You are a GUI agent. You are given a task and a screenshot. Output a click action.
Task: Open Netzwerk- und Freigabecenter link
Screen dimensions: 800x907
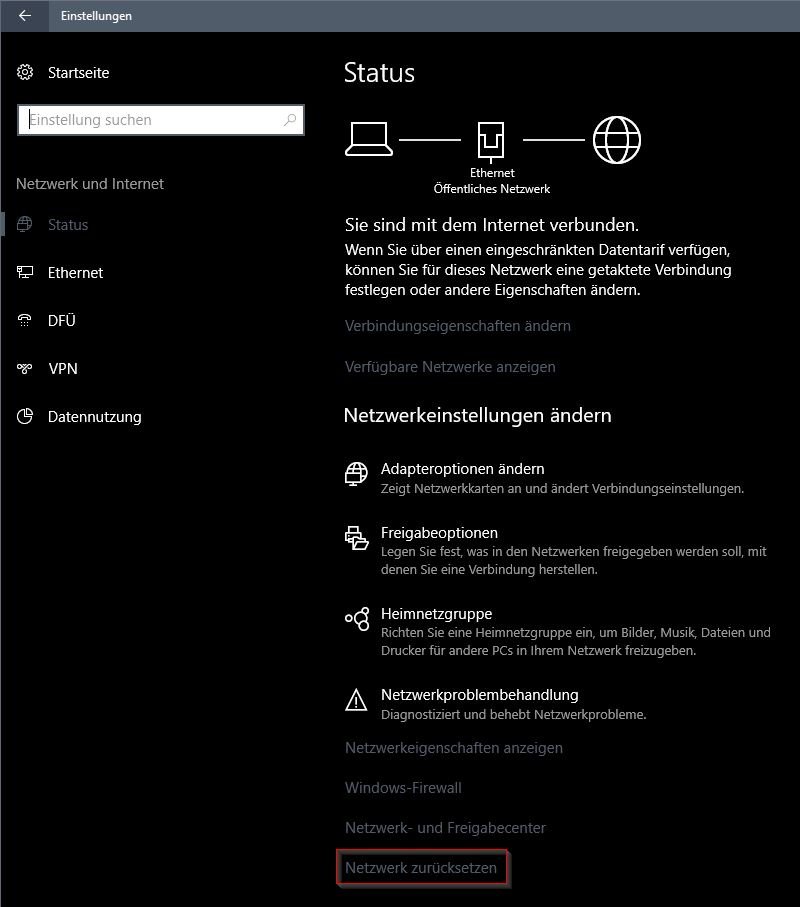[445, 828]
